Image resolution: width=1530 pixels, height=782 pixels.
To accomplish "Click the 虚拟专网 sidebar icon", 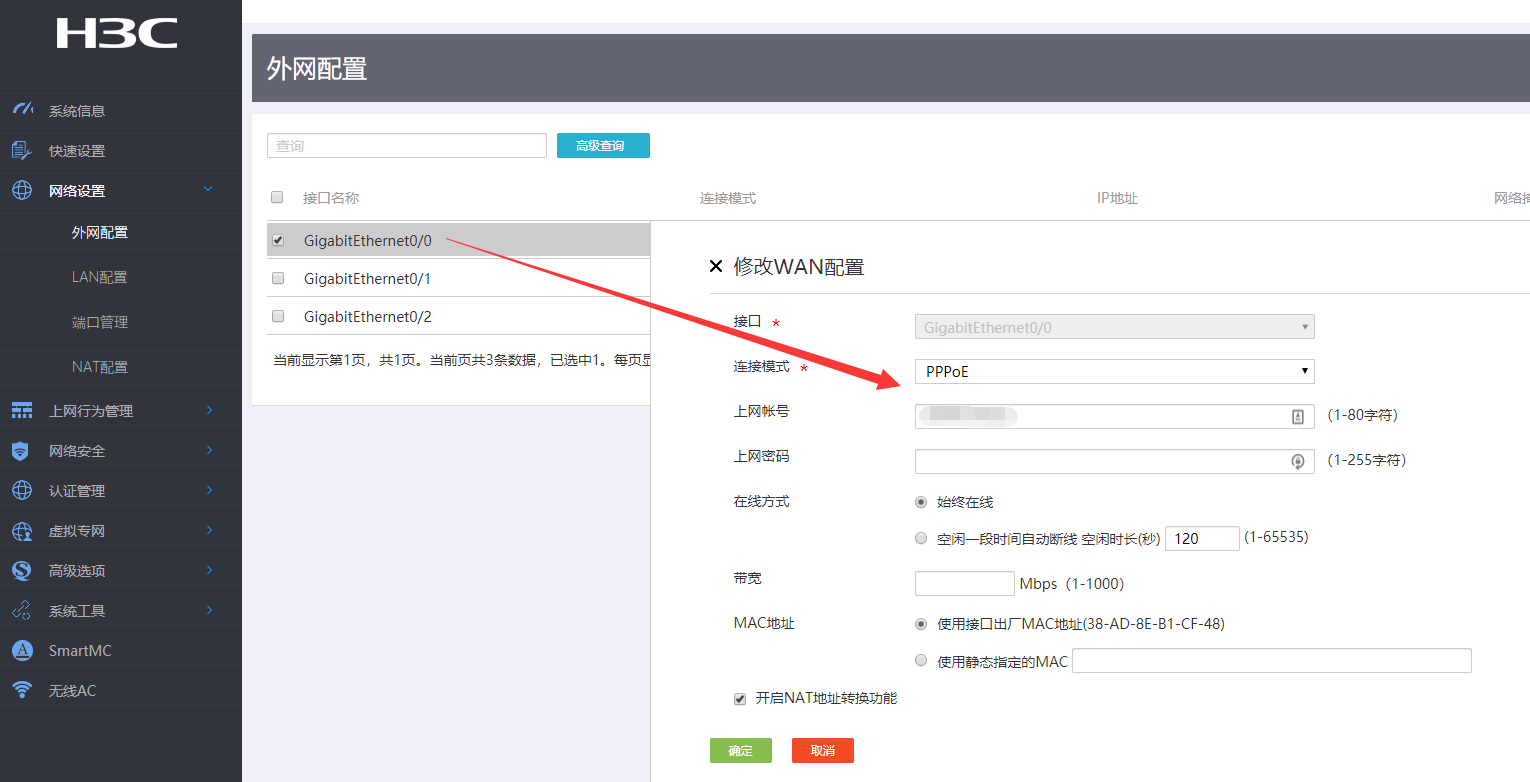I will pos(22,530).
